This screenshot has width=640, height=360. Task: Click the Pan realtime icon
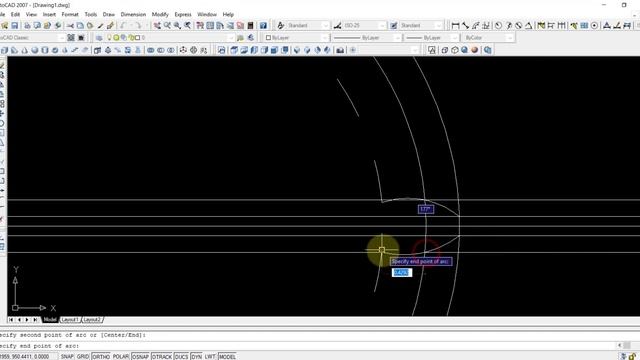tap(157, 25)
